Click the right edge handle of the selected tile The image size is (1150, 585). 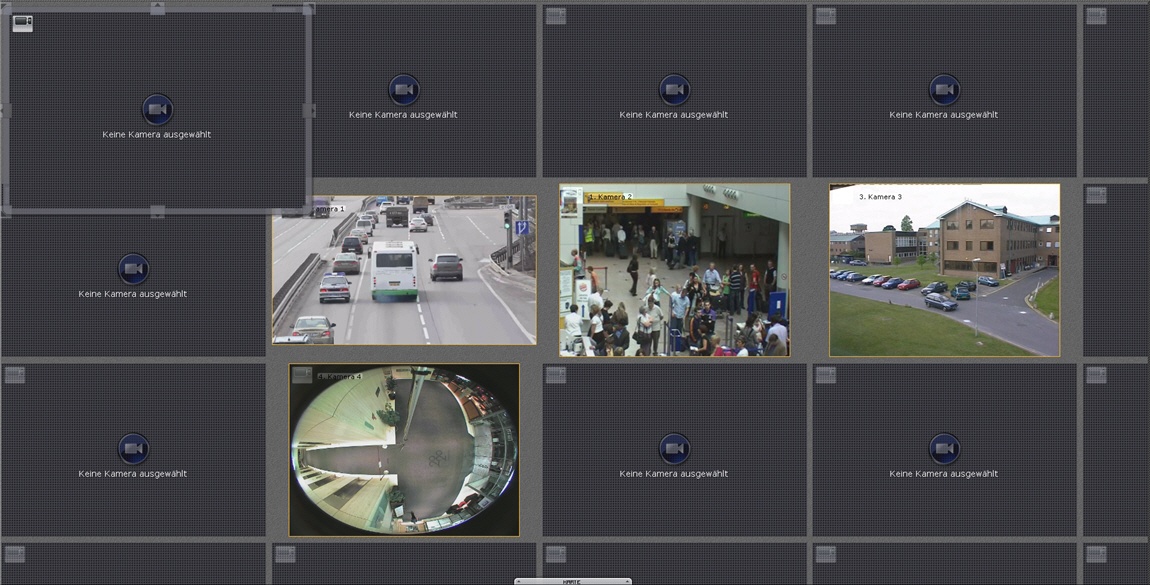click(x=309, y=110)
